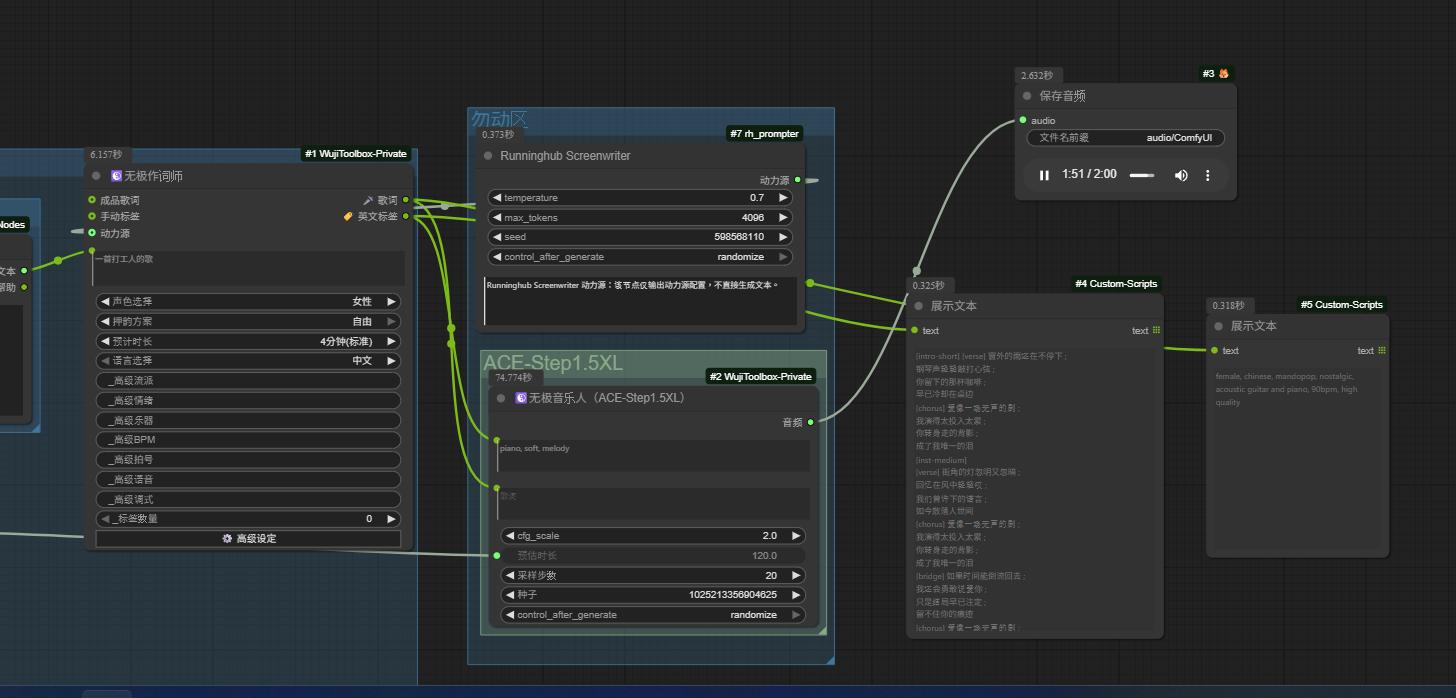Click the gear icon in 高级设定 button
The image size is (1456, 698).
click(x=227, y=539)
